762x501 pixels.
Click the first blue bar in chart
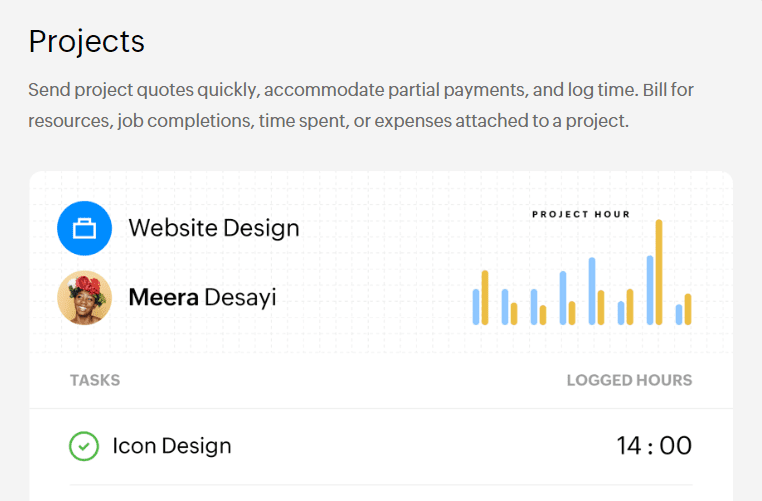[x=476, y=307]
